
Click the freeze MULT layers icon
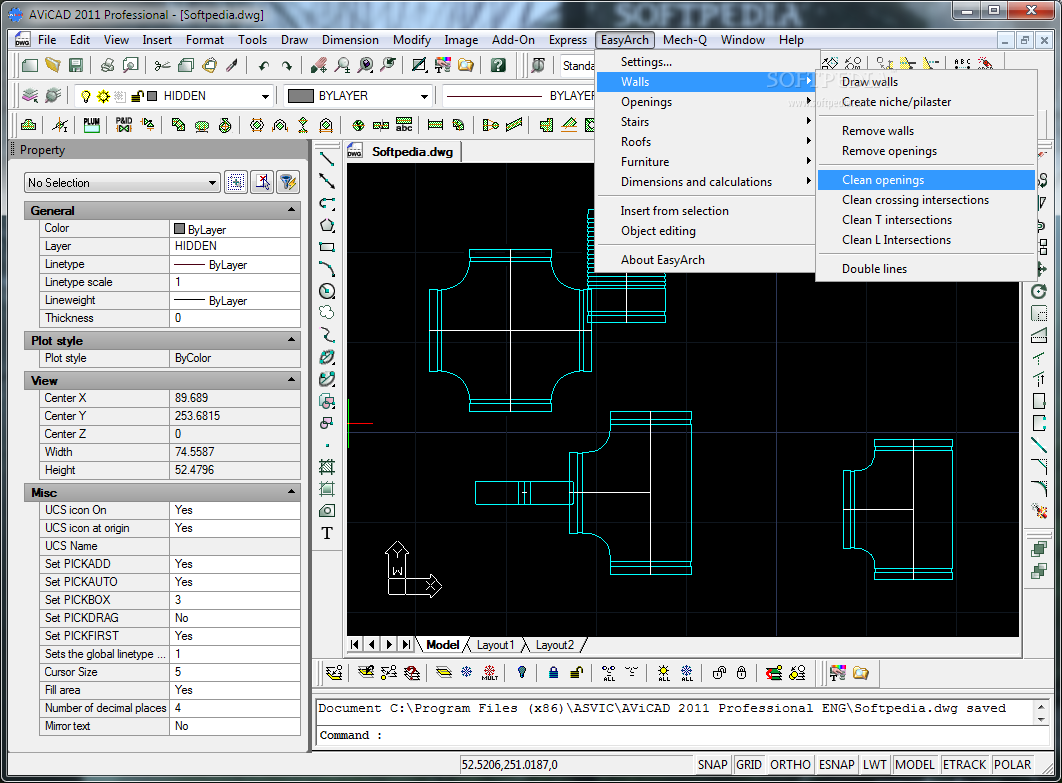click(x=490, y=673)
